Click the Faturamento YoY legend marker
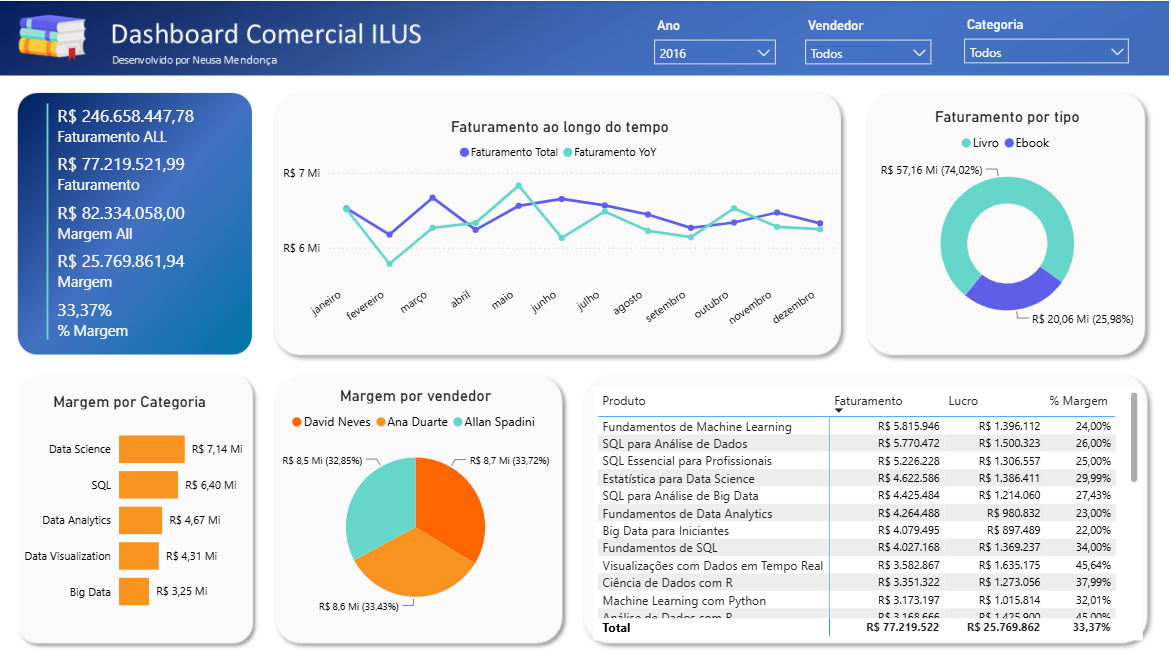The image size is (1171, 652). (x=568, y=152)
